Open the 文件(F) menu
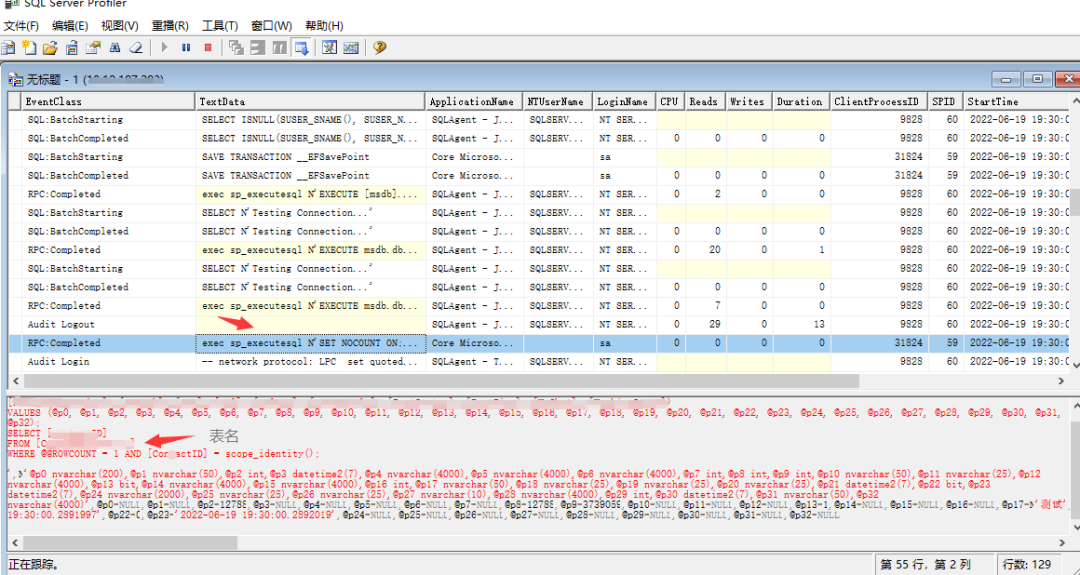Viewport: 1080px width, 575px height. [x=21, y=25]
